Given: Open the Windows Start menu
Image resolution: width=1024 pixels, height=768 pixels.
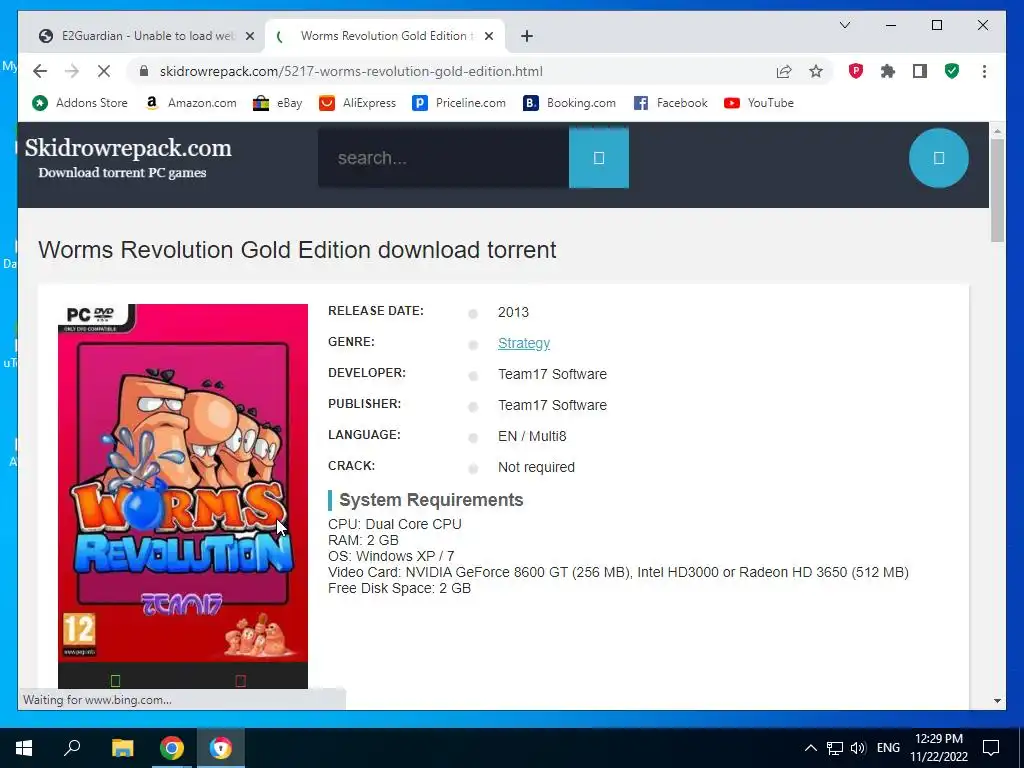Looking at the screenshot, I should coord(24,748).
